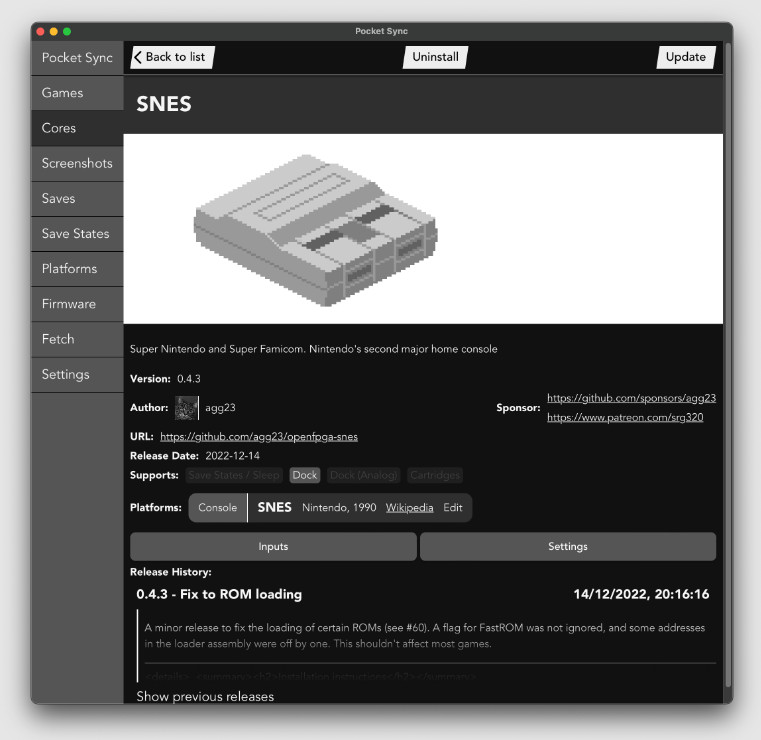Screen dimensions: 761x740
Task: Minimize the Pocket Sync window
Action: point(54,32)
